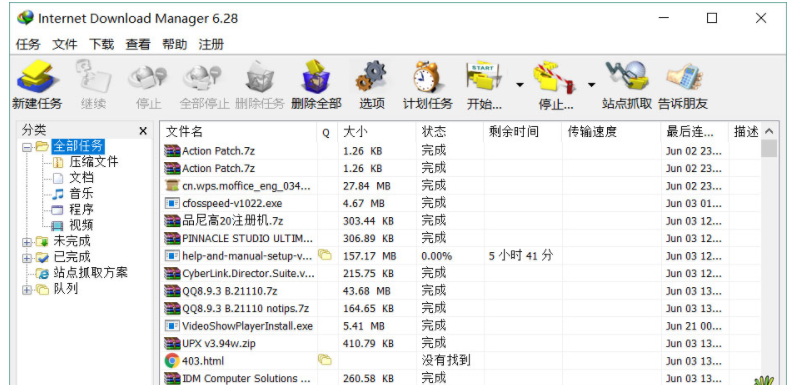Open the 任务 menu

click(x=28, y=45)
